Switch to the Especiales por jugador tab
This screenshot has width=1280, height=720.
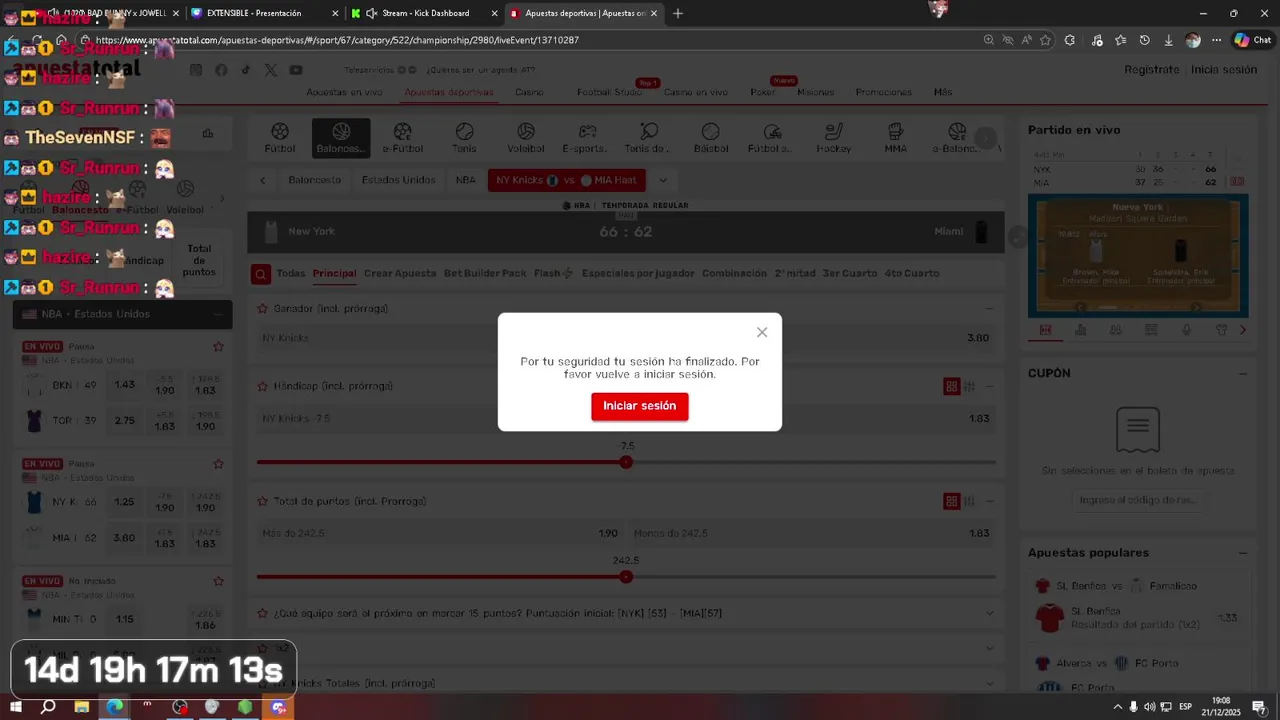click(638, 273)
